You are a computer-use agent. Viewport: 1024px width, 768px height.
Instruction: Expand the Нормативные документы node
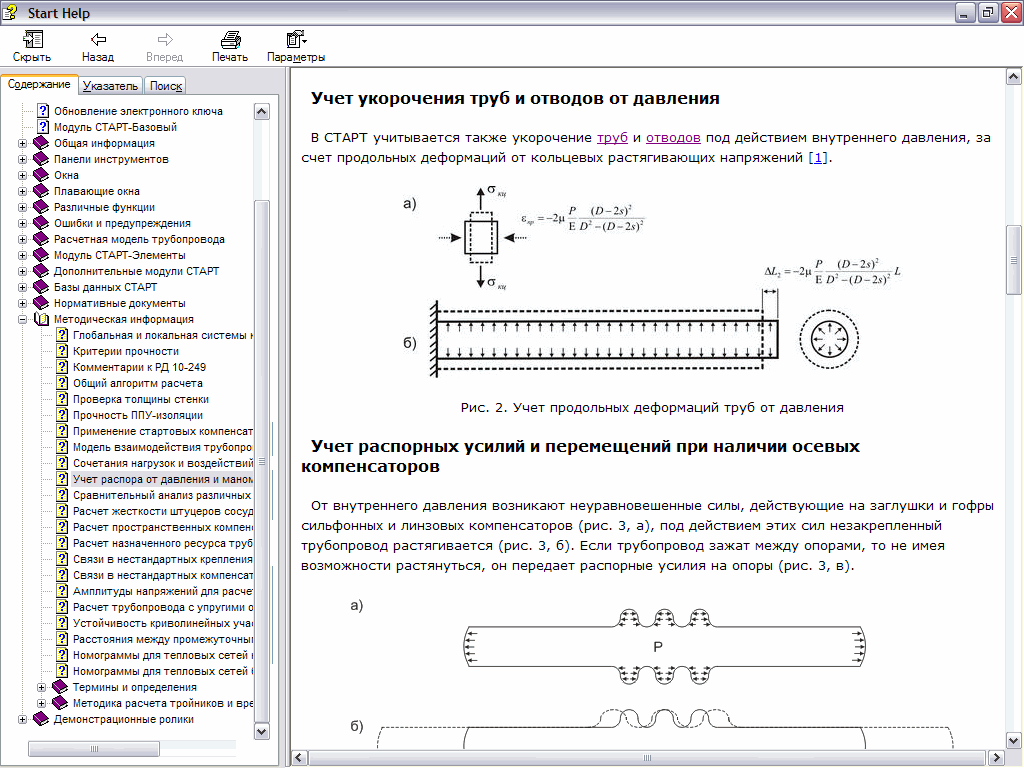[x=23, y=303]
